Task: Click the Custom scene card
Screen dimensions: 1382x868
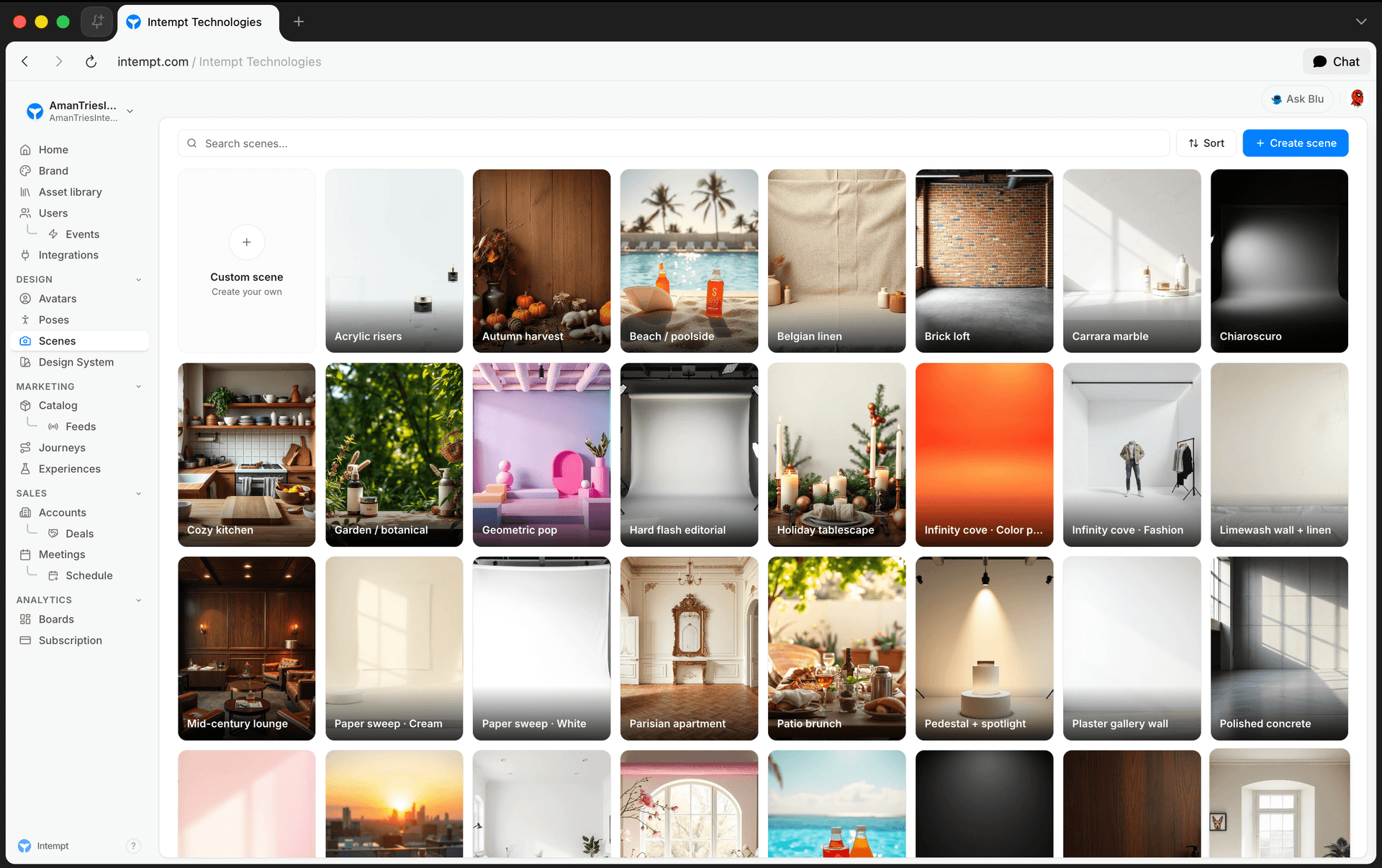Action: (x=247, y=261)
